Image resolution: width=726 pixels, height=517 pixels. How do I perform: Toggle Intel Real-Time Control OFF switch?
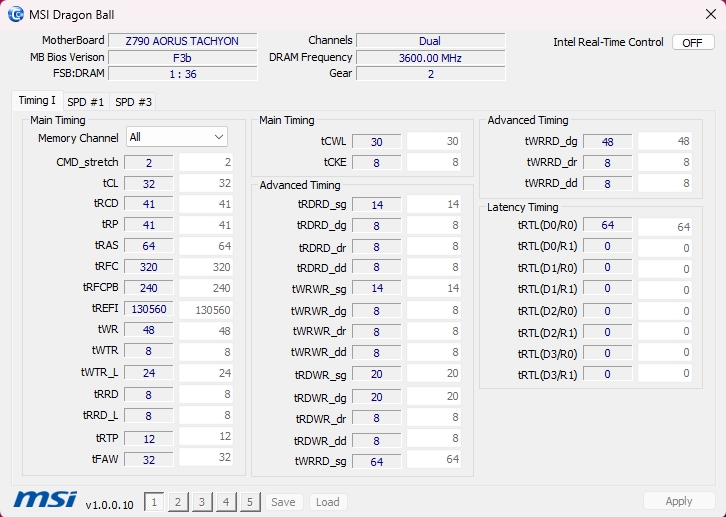click(693, 43)
